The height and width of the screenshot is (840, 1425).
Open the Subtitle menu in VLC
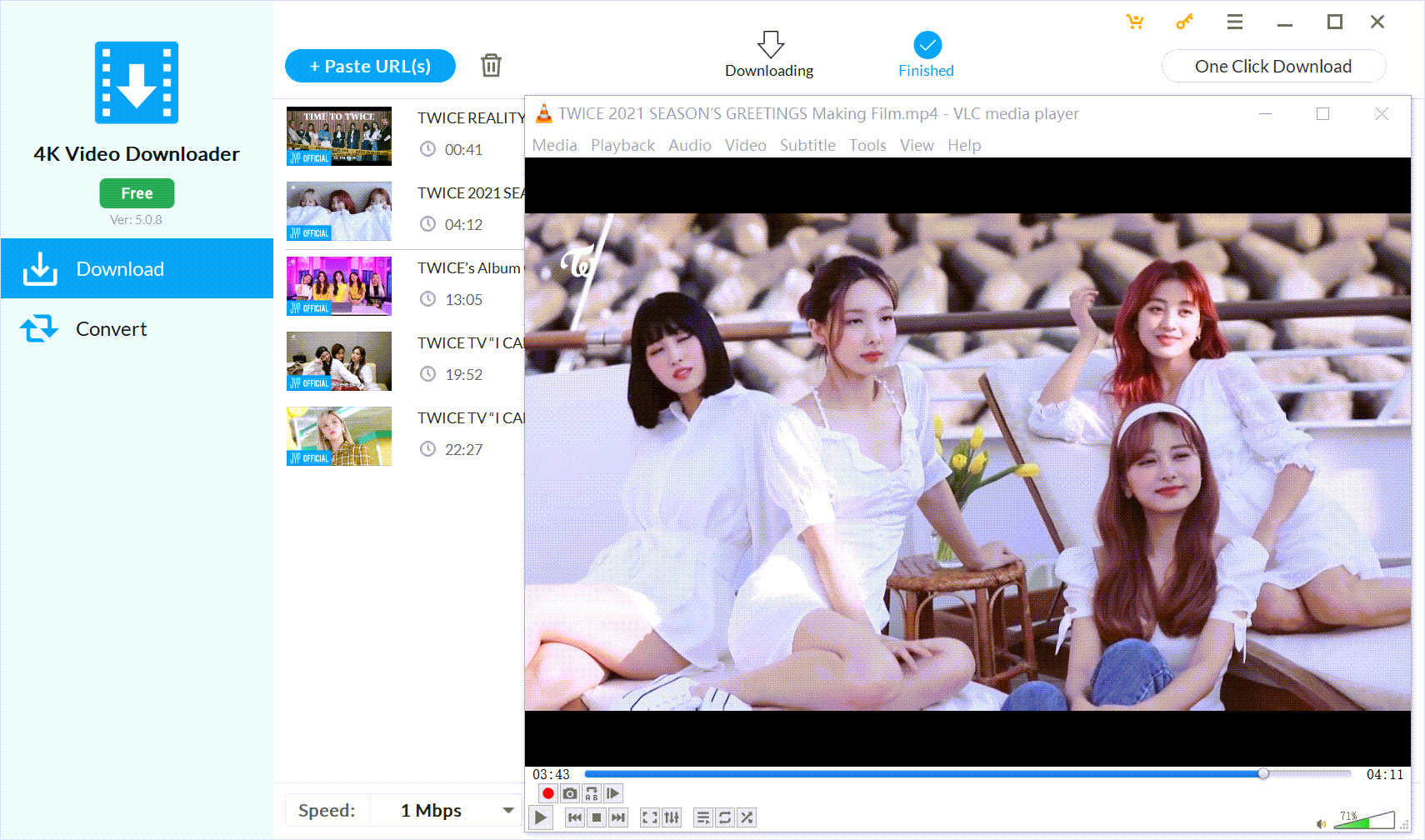[807, 145]
